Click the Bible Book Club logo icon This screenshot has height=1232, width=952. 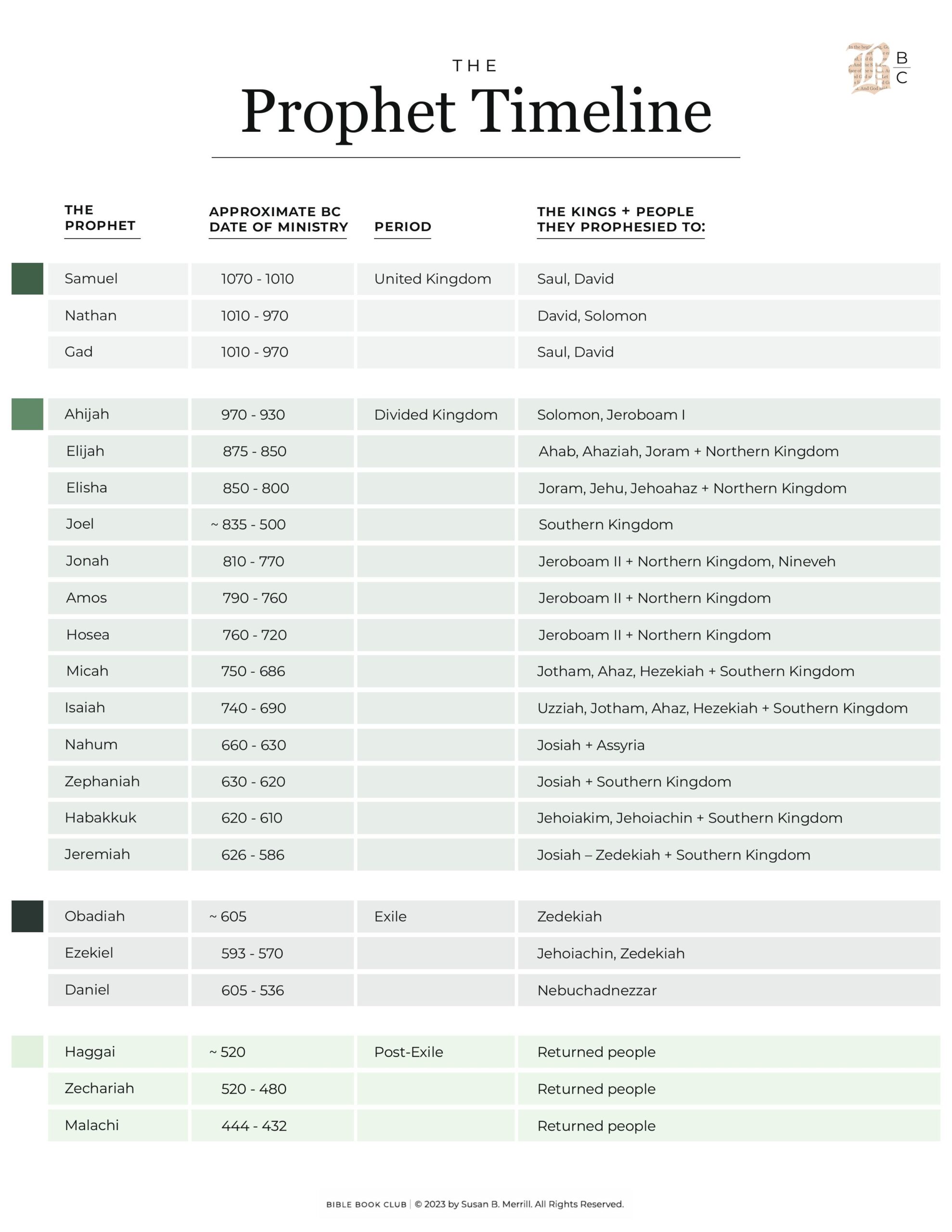tap(878, 68)
